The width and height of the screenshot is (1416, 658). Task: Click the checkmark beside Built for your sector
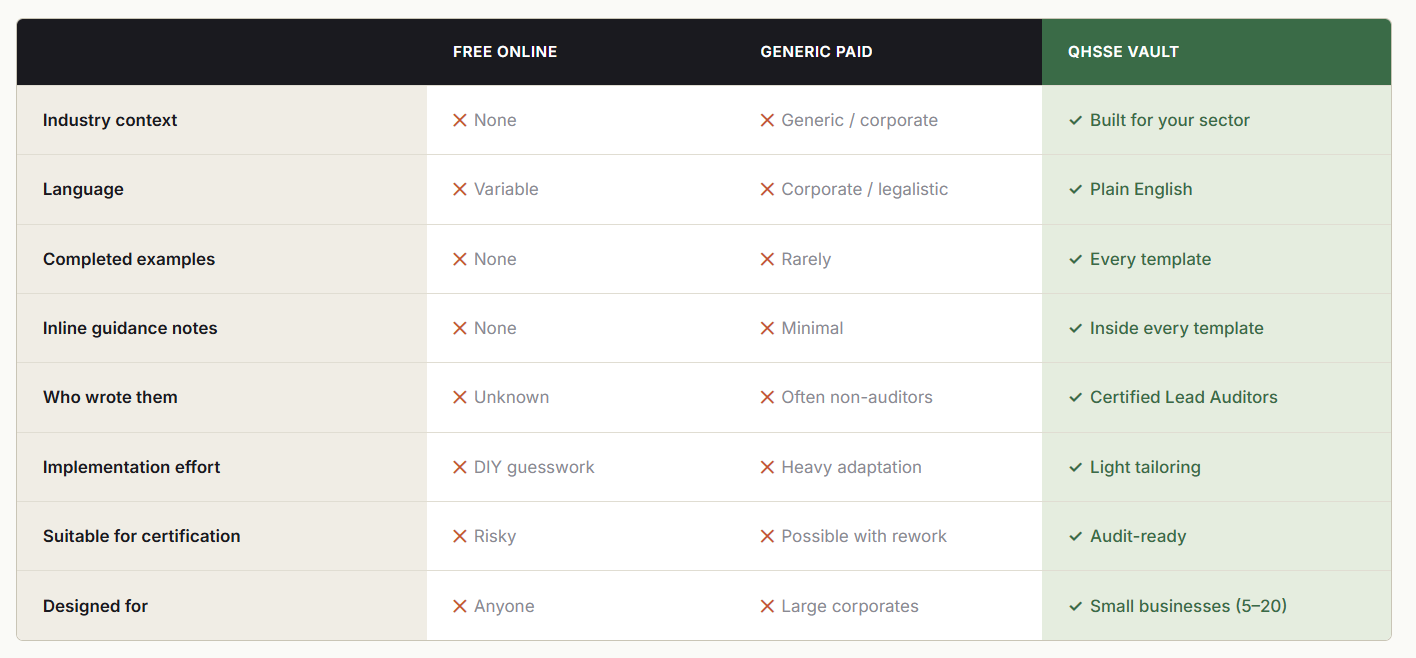1076,120
